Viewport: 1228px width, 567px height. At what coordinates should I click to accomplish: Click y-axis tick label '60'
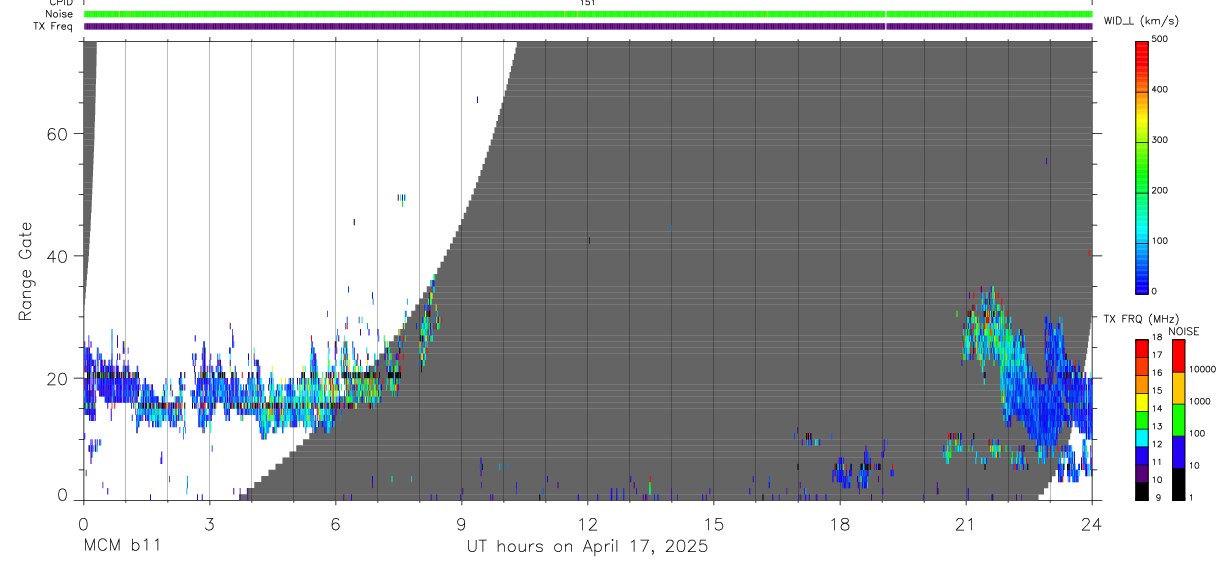point(58,134)
